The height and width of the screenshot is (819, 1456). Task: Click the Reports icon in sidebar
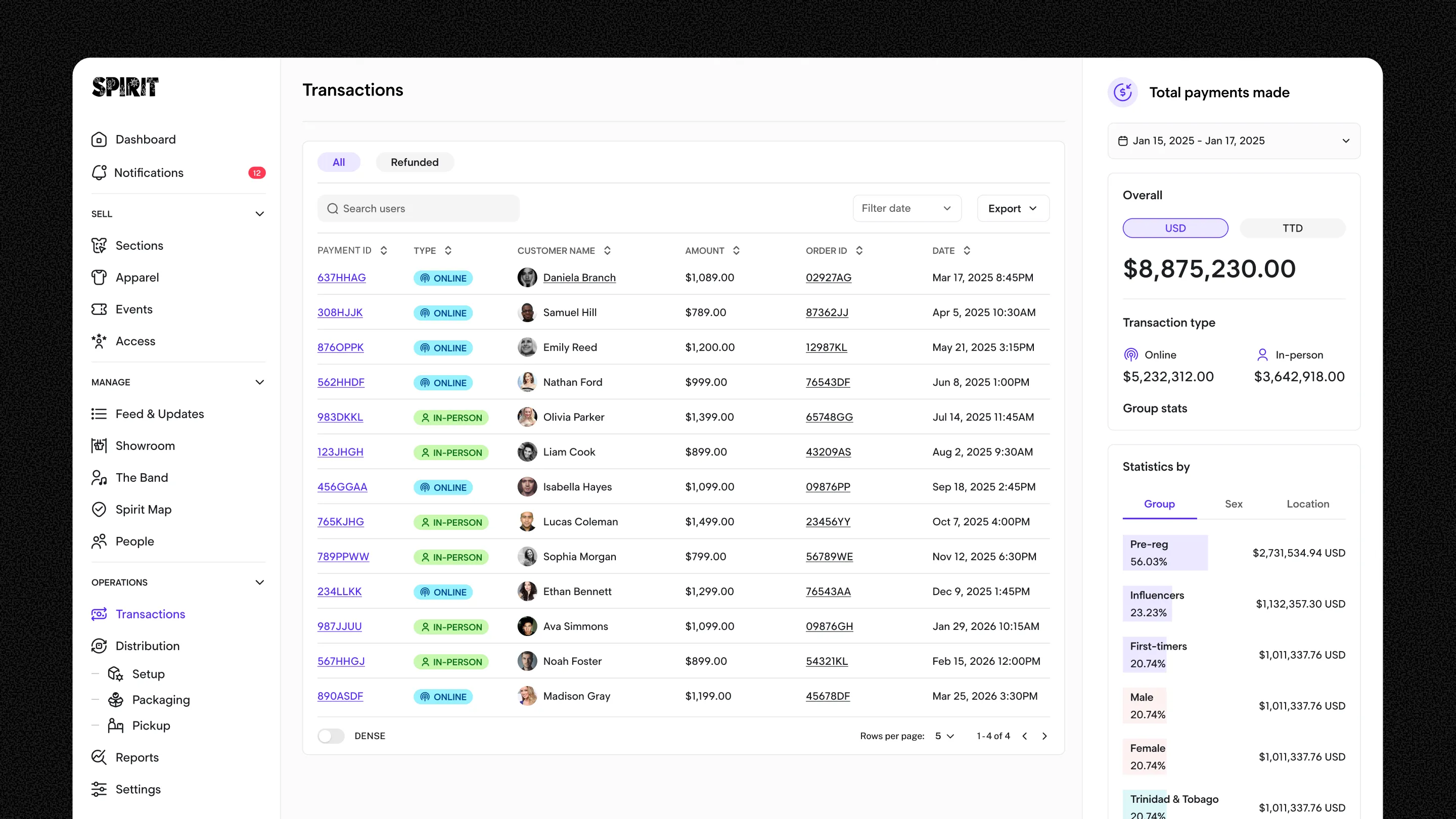(x=99, y=757)
